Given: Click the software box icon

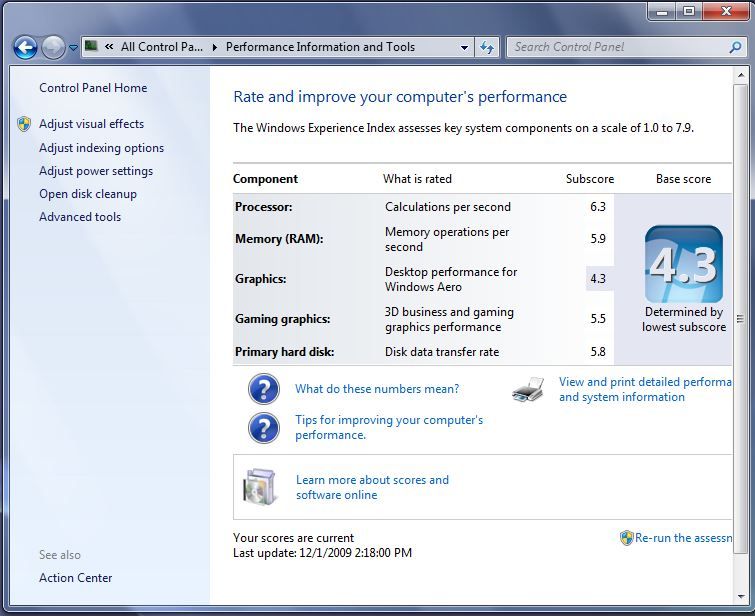Looking at the screenshot, I should pyautogui.click(x=260, y=486).
